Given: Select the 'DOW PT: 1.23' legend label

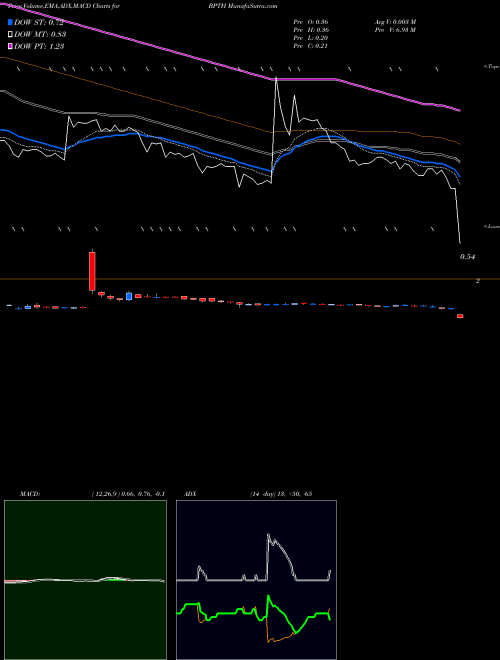Looking at the screenshot, I should [x=39, y=46].
